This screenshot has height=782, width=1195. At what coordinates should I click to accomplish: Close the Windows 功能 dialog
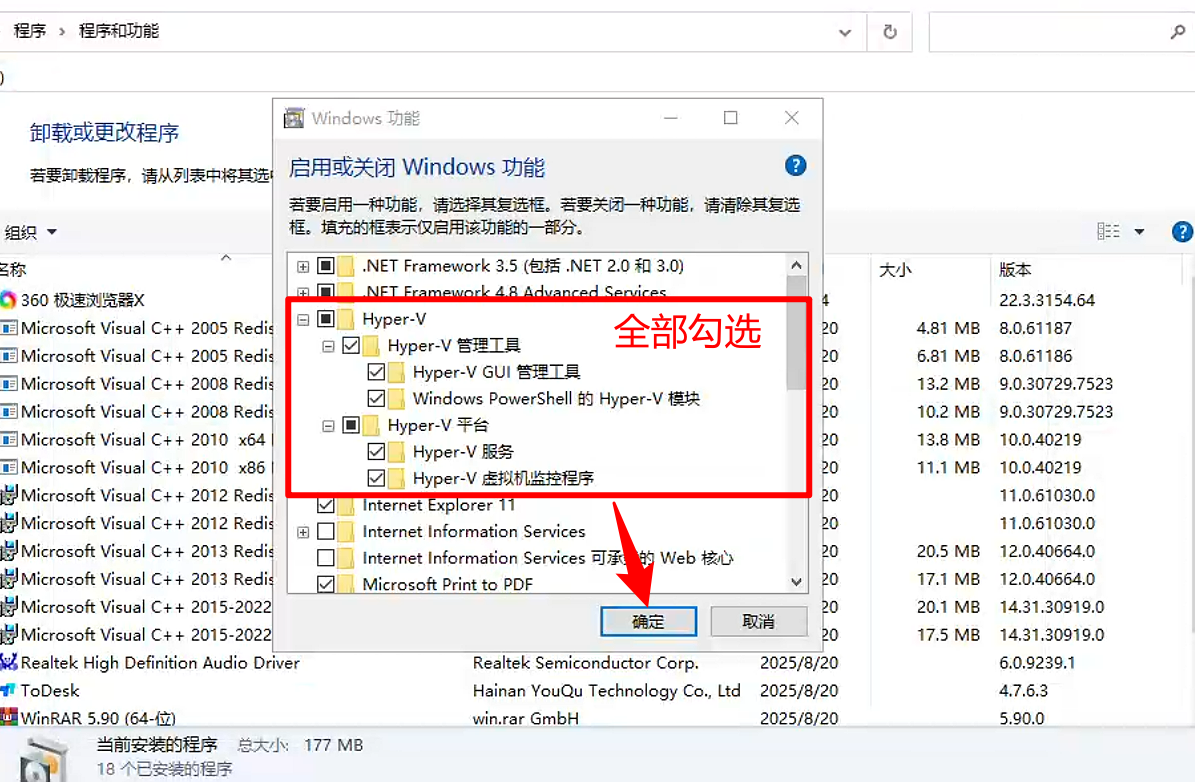[791, 118]
